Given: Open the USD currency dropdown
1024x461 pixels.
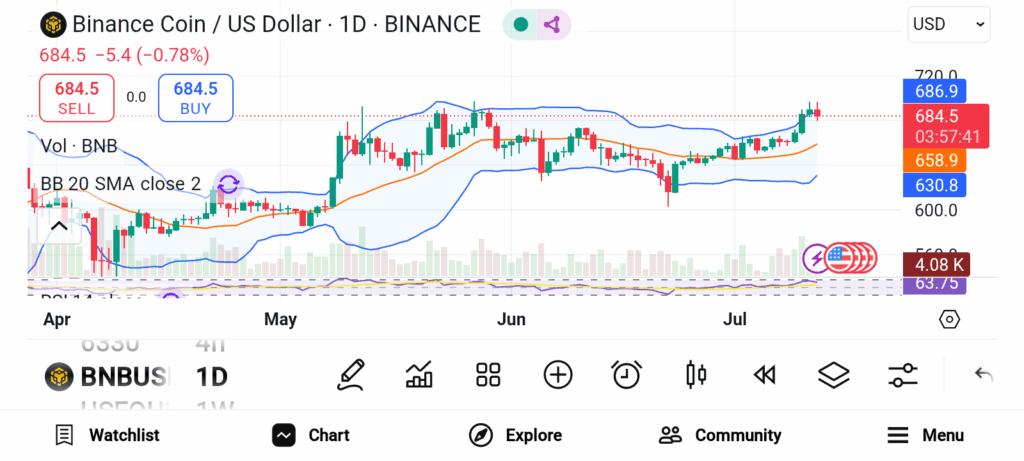Looking at the screenshot, I should pos(948,25).
